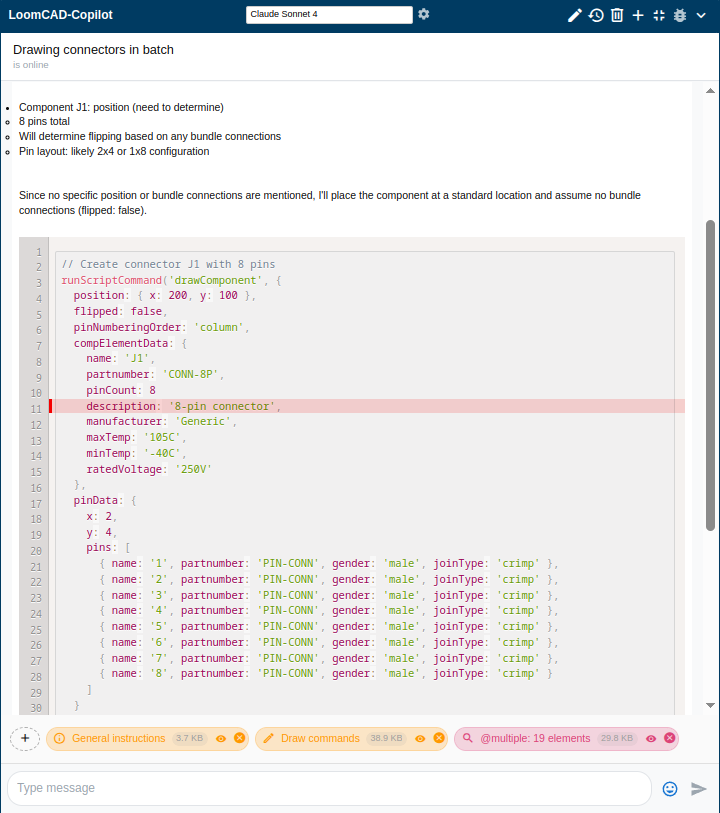Start new chat with plus icon
Image resolution: width=720 pixels, height=813 pixels.
click(x=638, y=16)
